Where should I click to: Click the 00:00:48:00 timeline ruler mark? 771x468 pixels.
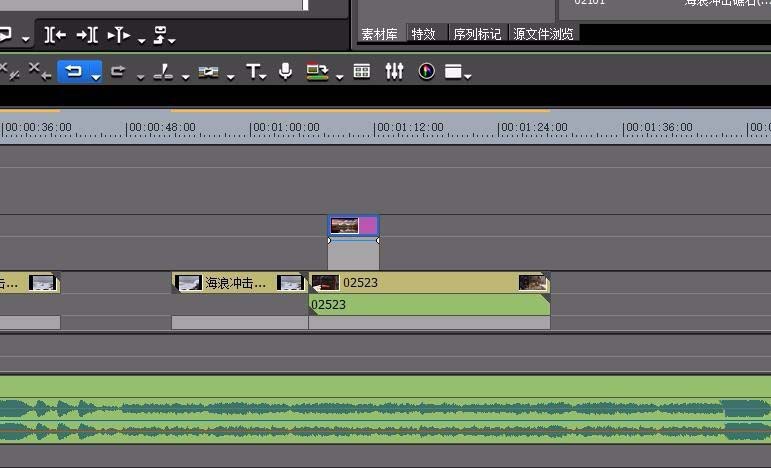(x=161, y=128)
